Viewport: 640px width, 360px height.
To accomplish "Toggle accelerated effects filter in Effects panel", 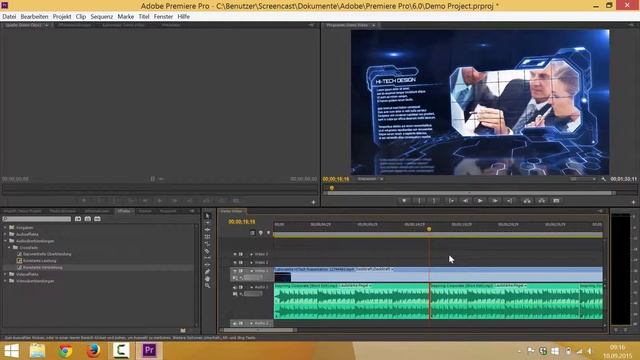I will (78, 219).
